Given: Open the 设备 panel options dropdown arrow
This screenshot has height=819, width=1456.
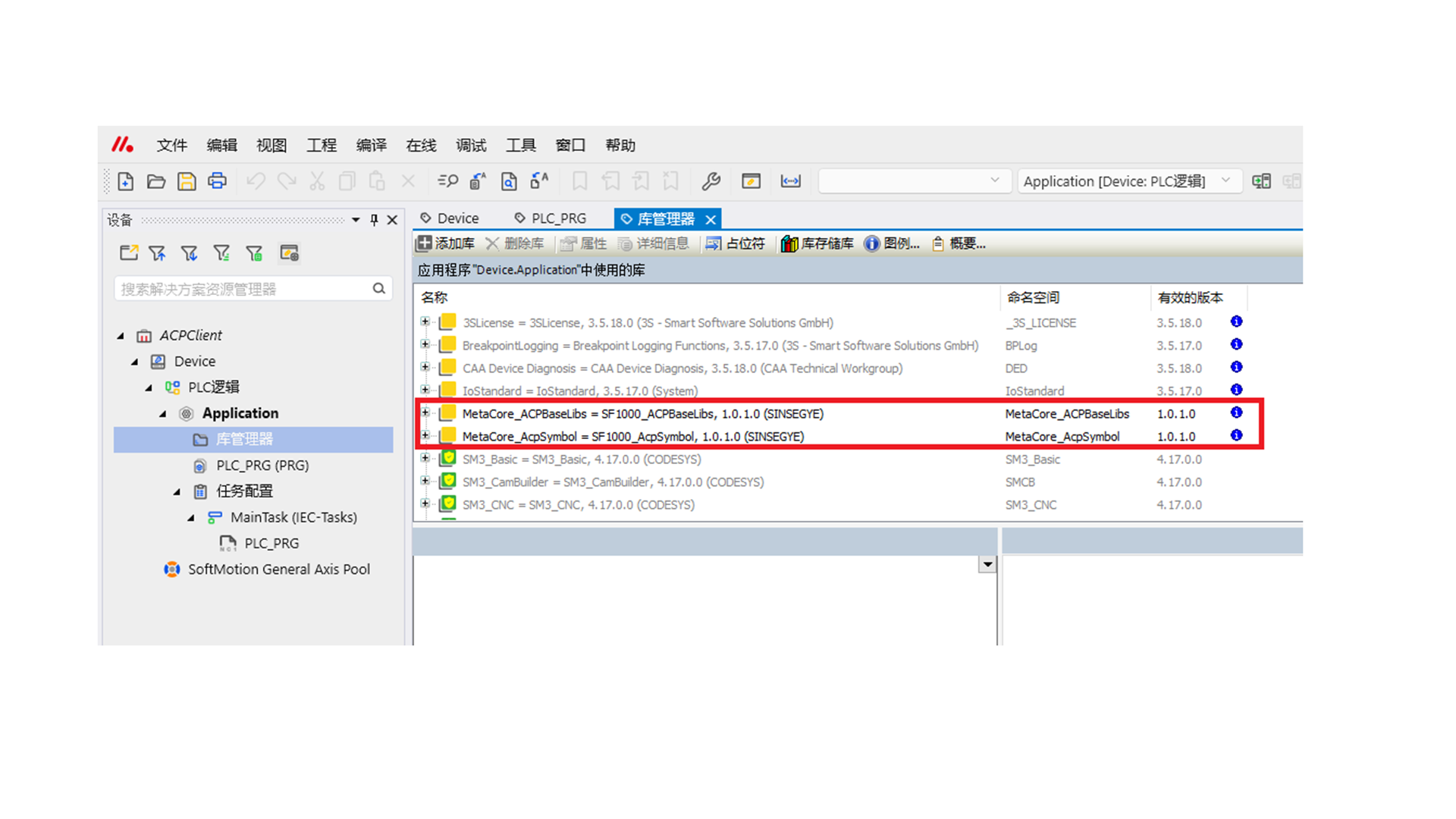Looking at the screenshot, I should 356,220.
